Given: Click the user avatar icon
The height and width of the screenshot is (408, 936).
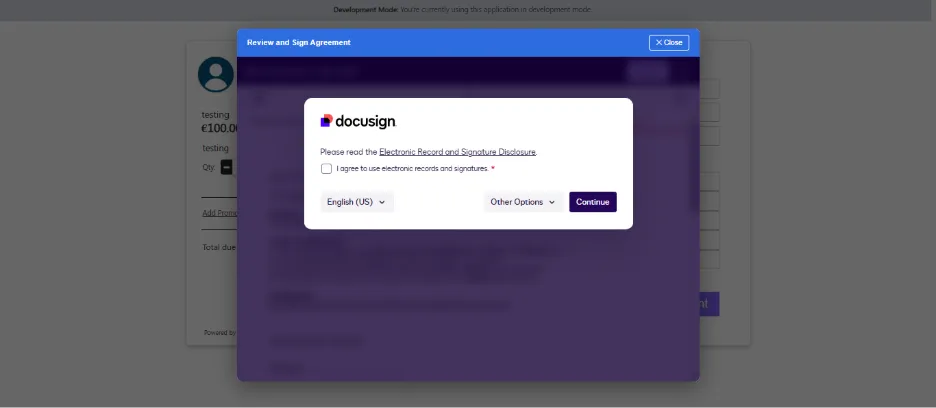Looking at the screenshot, I should click(215, 74).
